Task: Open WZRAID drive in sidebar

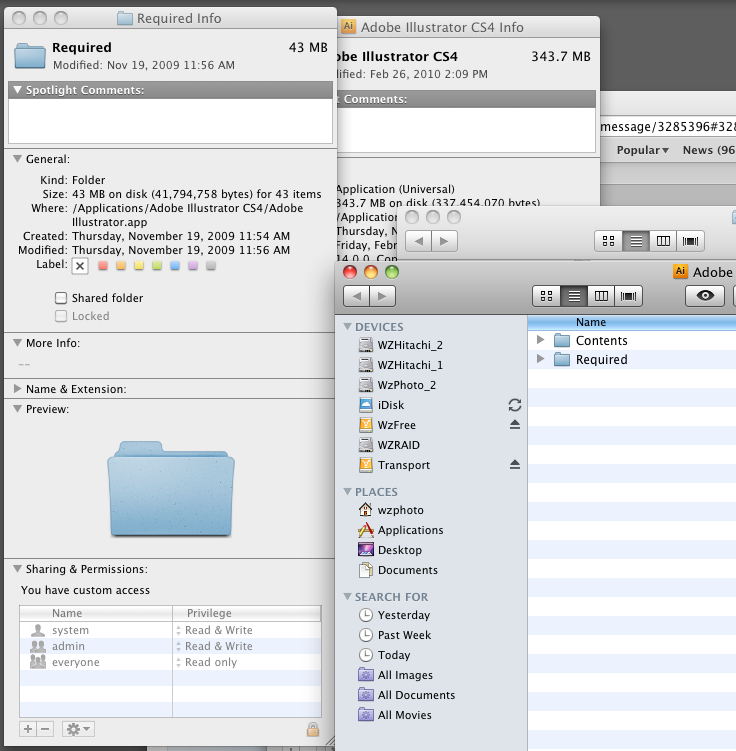Action: pyautogui.click(x=389, y=445)
